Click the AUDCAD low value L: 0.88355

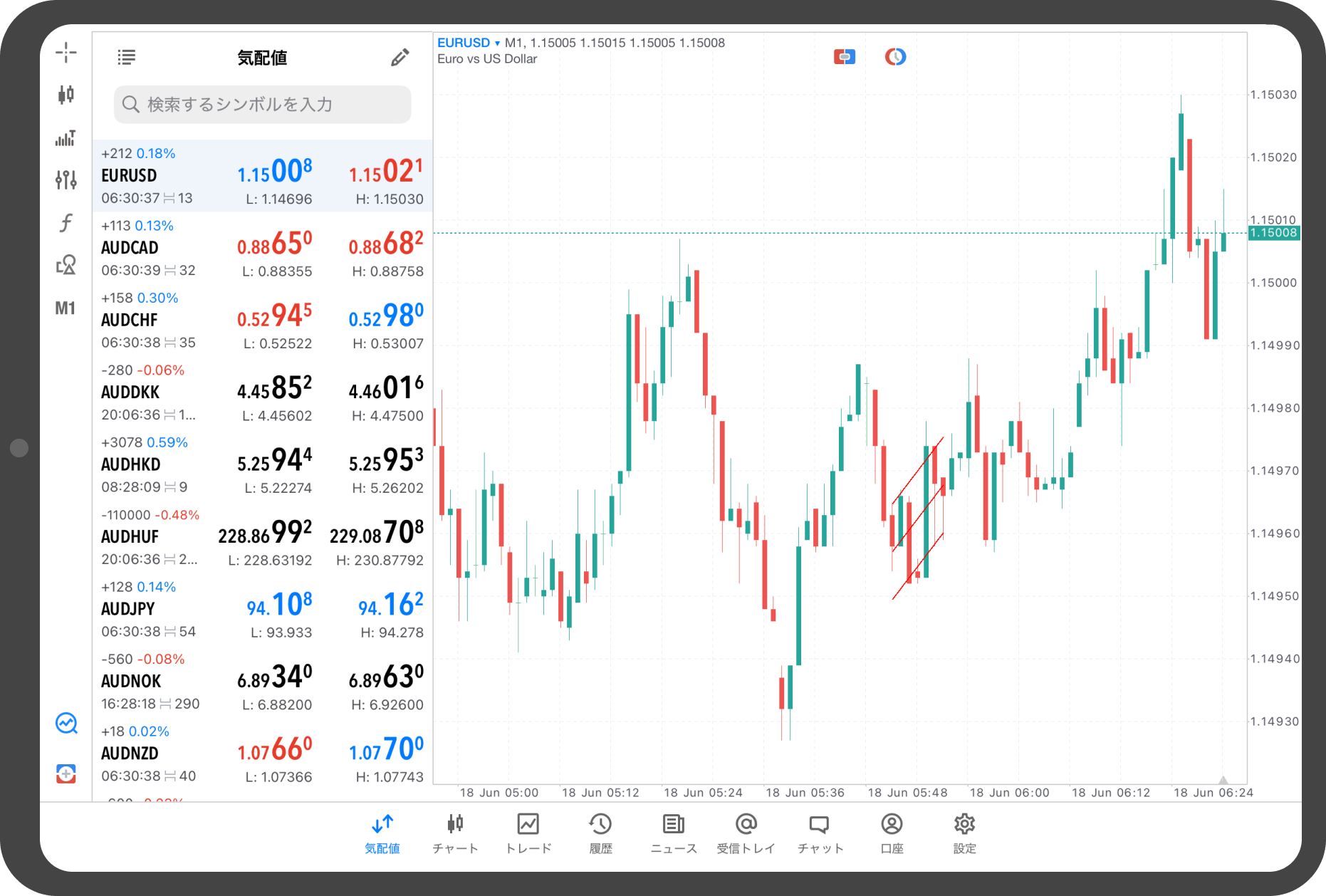(x=277, y=271)
